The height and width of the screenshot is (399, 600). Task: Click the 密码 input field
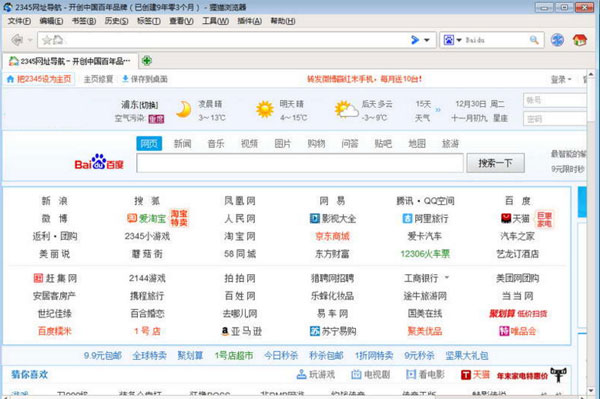pyautogui.click(x=554, y=119)
